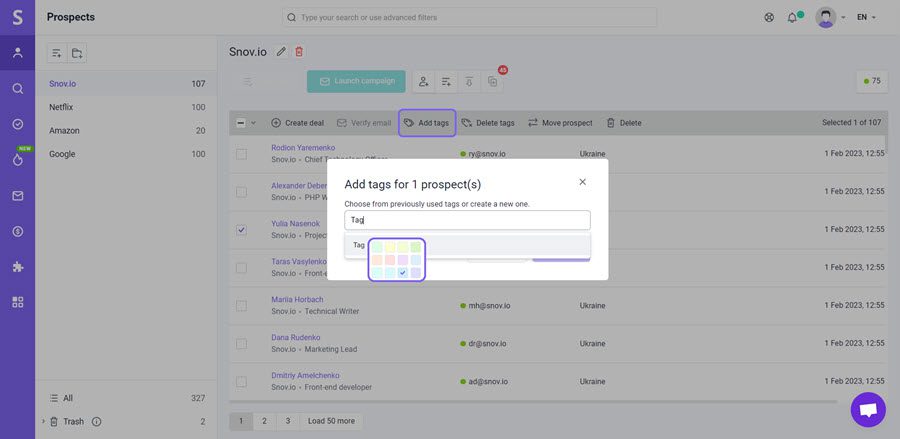Viewport: 900px width, 439px height.
Task: Click Add tags in the action bar
Action: [426, 123]
